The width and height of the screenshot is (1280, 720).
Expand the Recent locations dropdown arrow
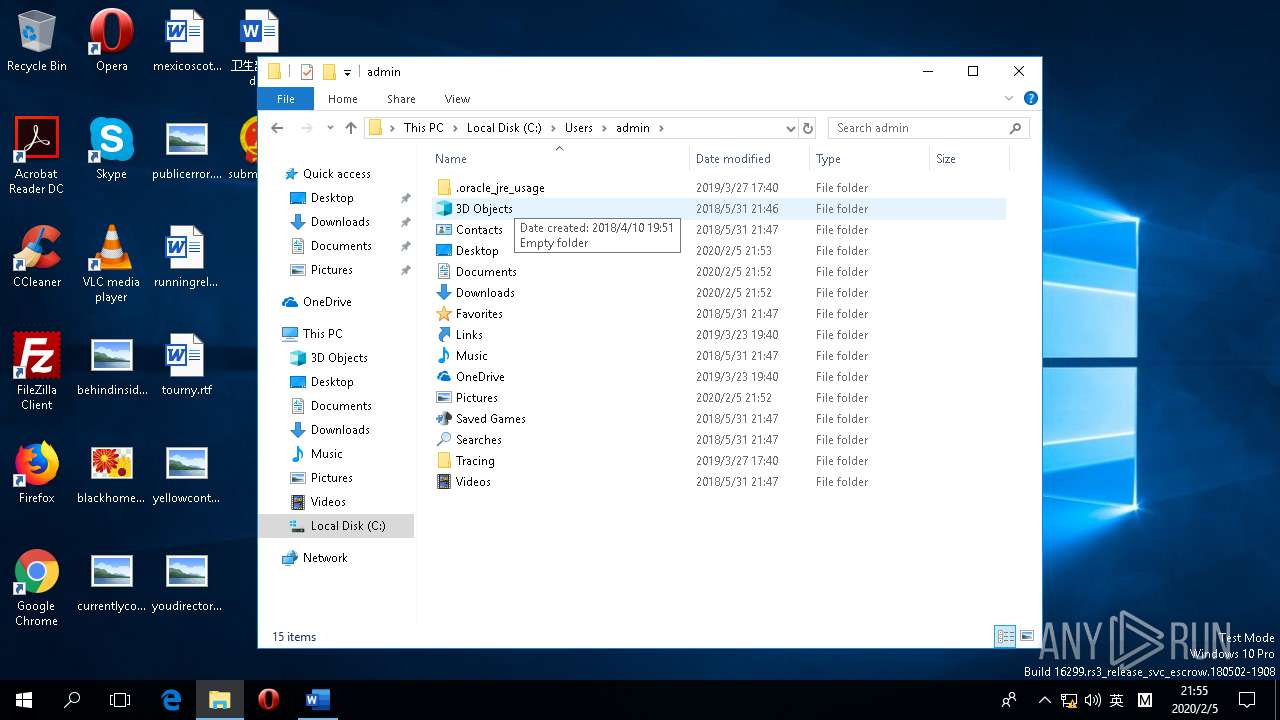tap(329, 128)
